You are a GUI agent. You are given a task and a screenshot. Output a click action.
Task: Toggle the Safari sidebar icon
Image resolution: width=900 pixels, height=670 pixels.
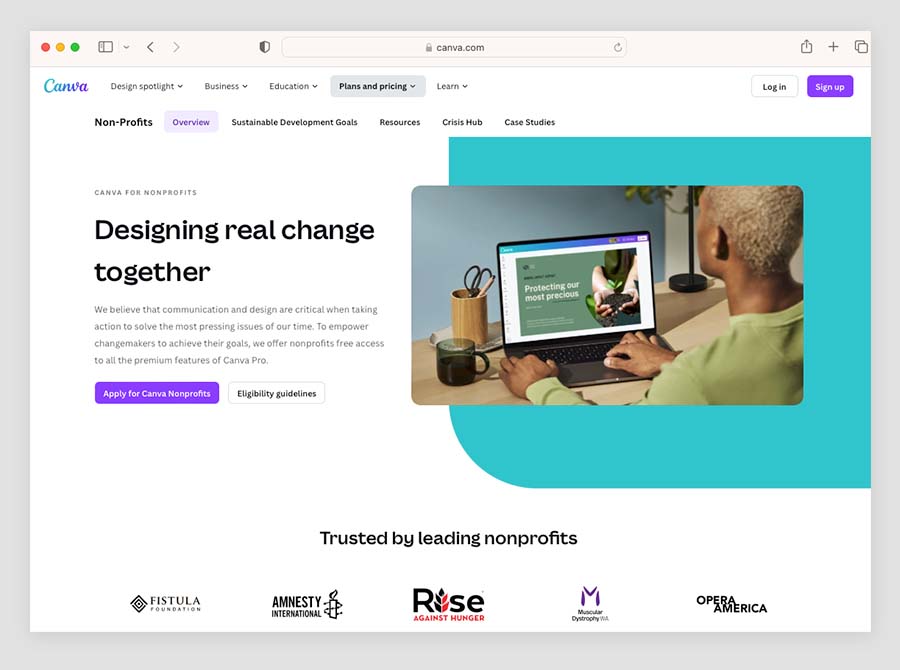106,47
